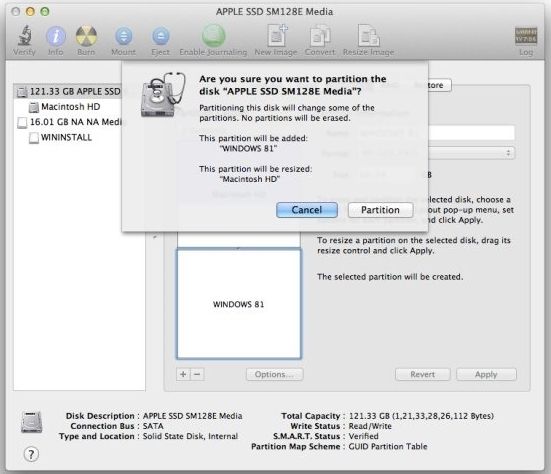Click the Mount toolbar icon
Image resolution: width=551 pixels, height=474 pixels.
pos(124,36)
